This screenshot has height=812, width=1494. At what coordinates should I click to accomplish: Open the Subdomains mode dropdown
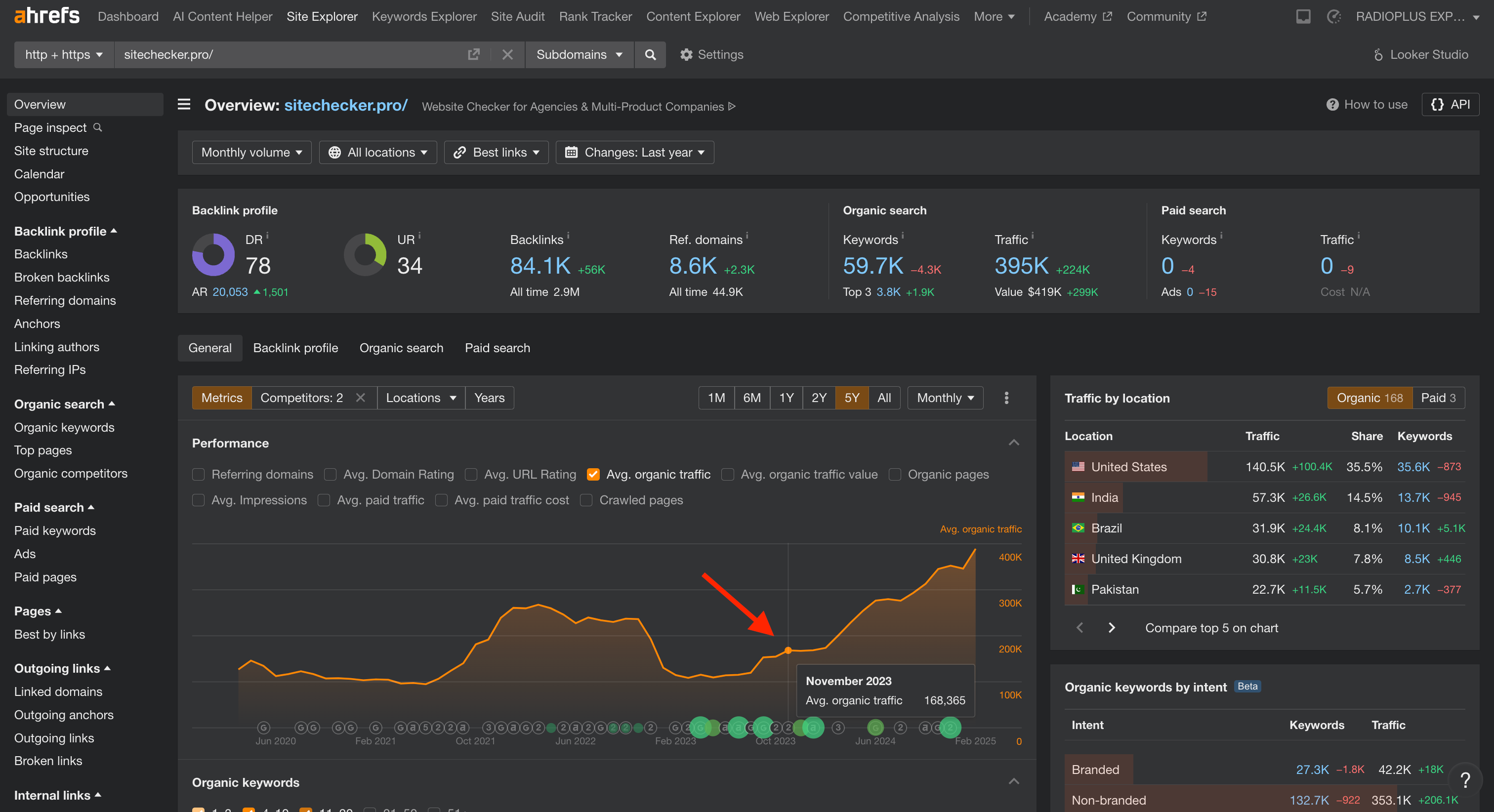pos(580,54)
